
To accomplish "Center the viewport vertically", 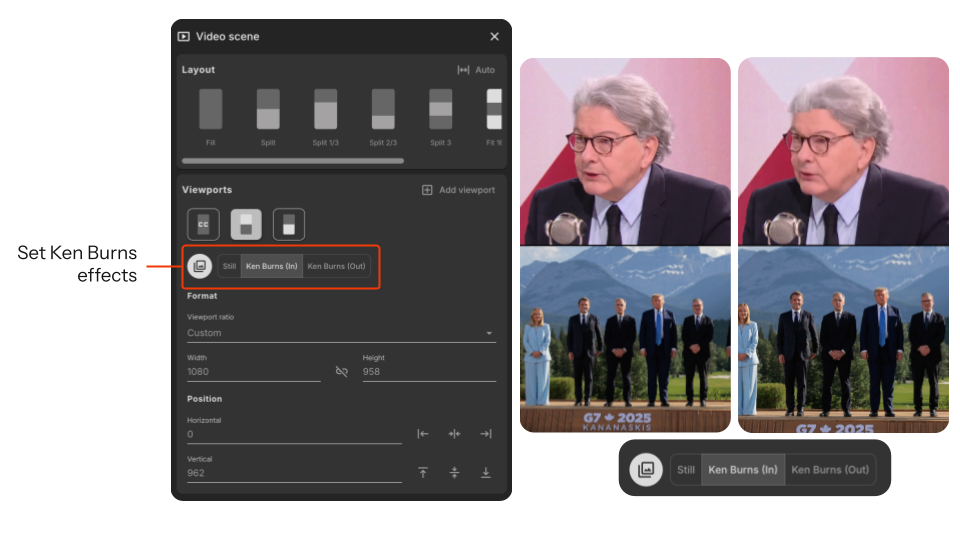I will (454, 473).
